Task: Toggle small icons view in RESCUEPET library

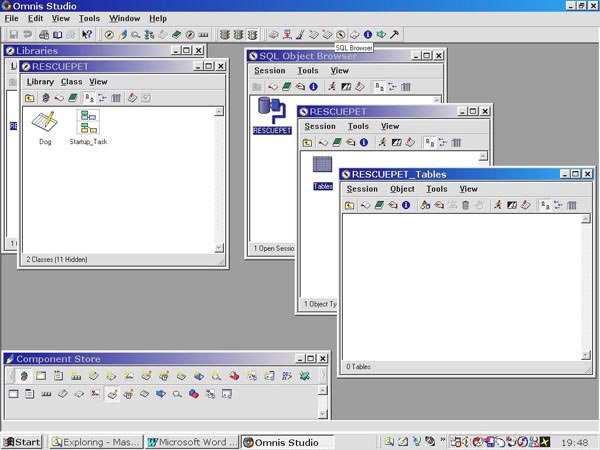Action: (103, 98)
